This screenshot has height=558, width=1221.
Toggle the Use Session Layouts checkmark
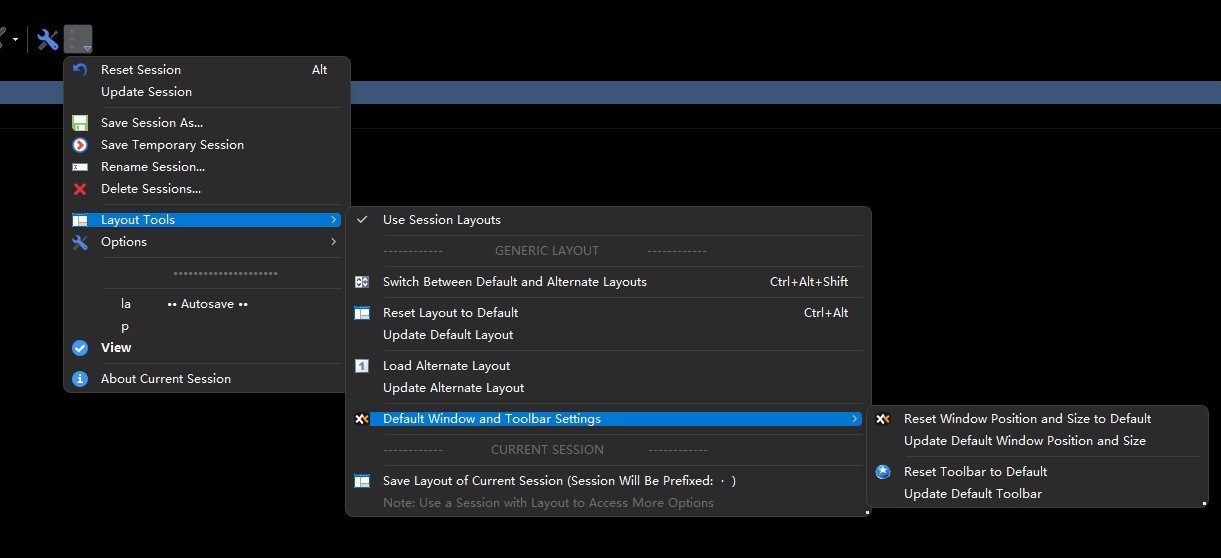[362, 220]
